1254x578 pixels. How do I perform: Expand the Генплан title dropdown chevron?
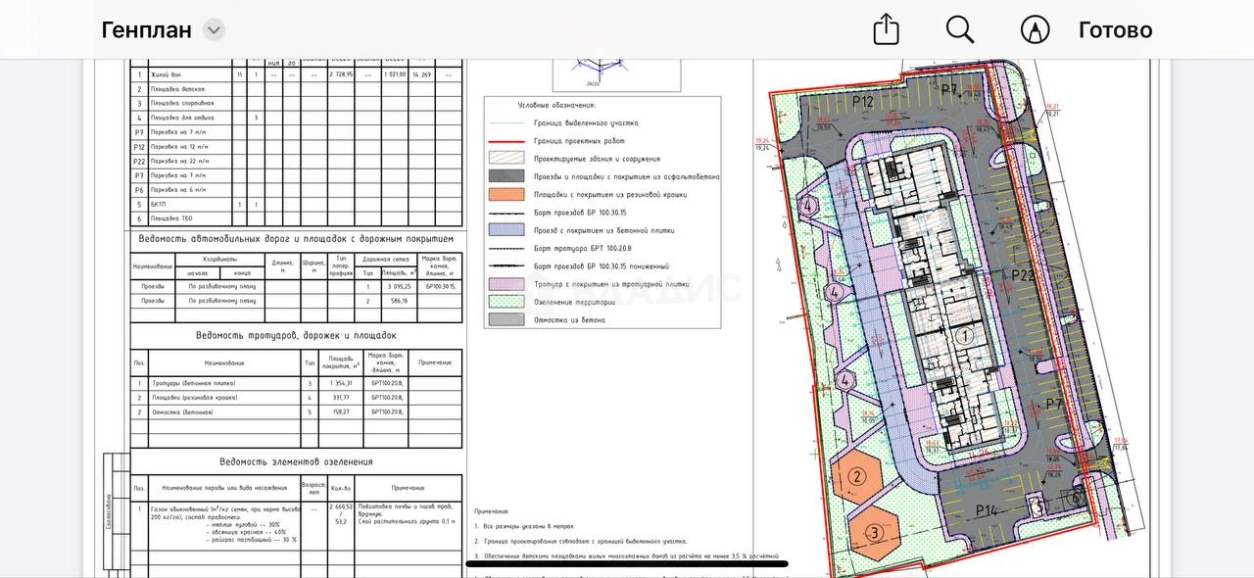(214, 30)
